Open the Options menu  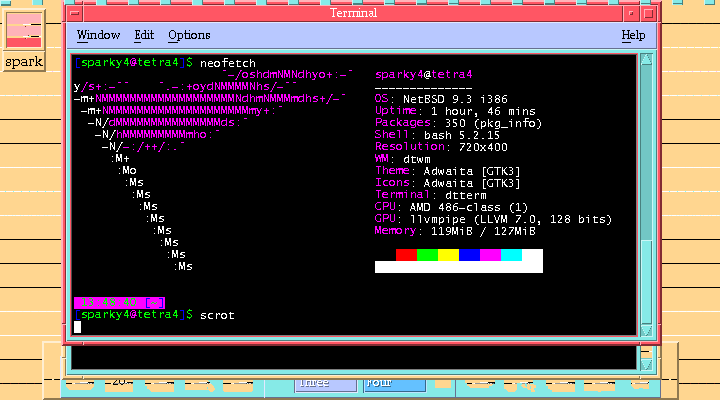click(189, 35)
